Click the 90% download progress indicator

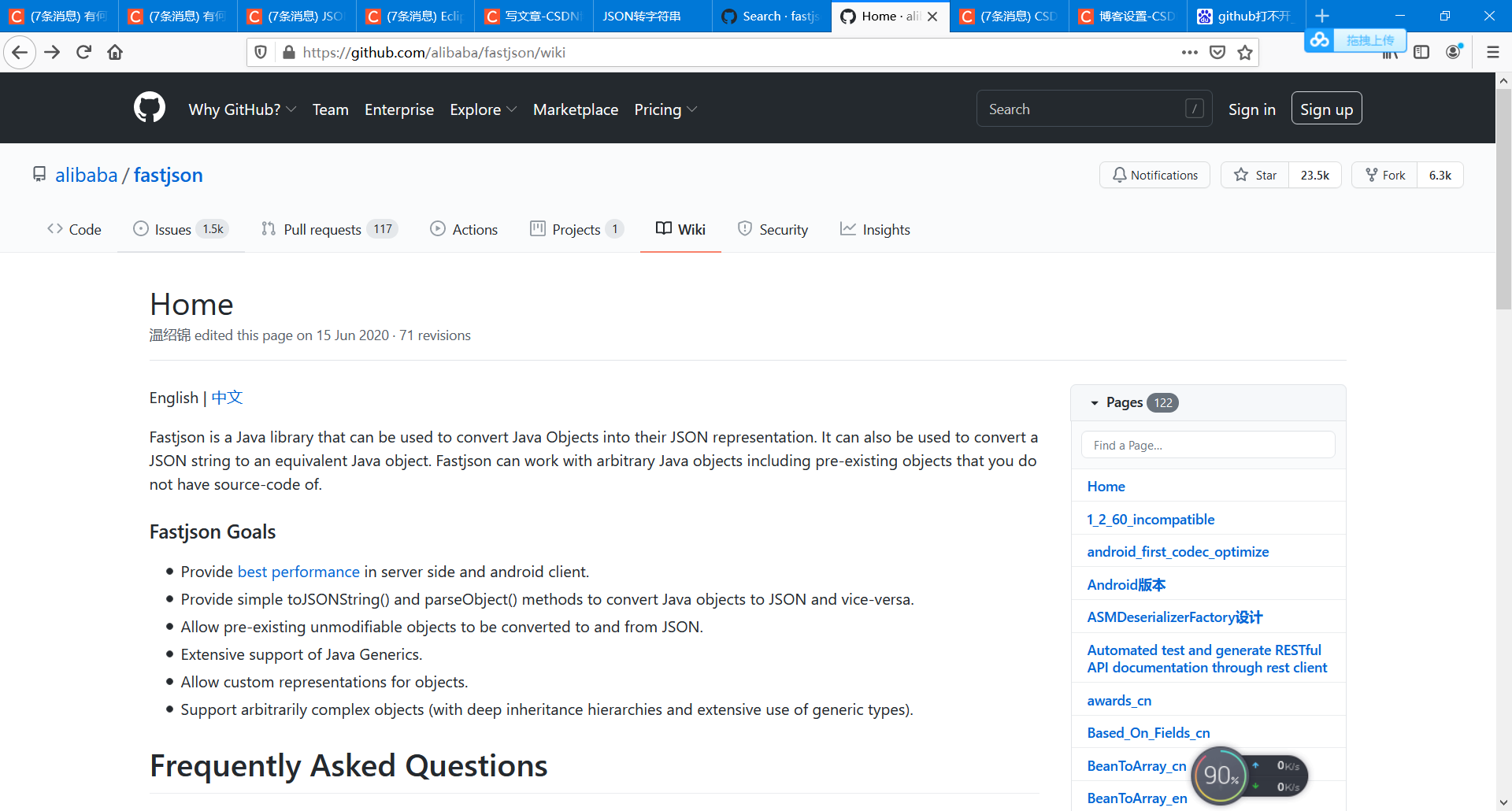pos(1220,776)
